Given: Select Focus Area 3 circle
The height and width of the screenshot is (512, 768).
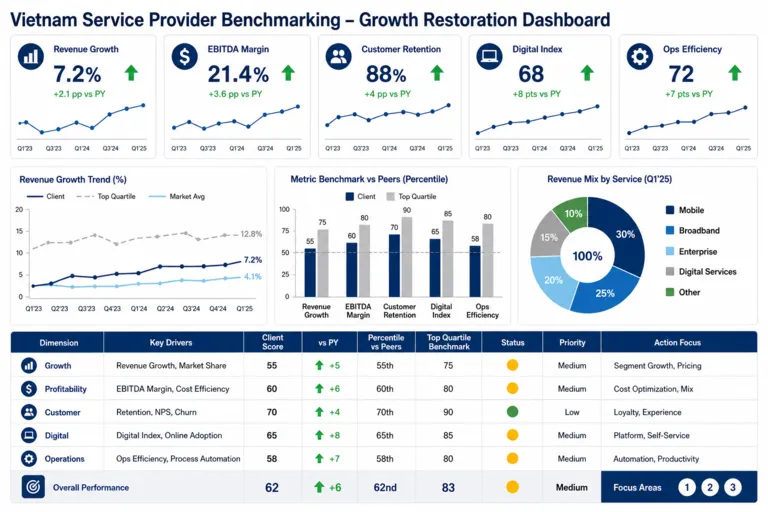Looking at the screenshot, I should (733, 487).
